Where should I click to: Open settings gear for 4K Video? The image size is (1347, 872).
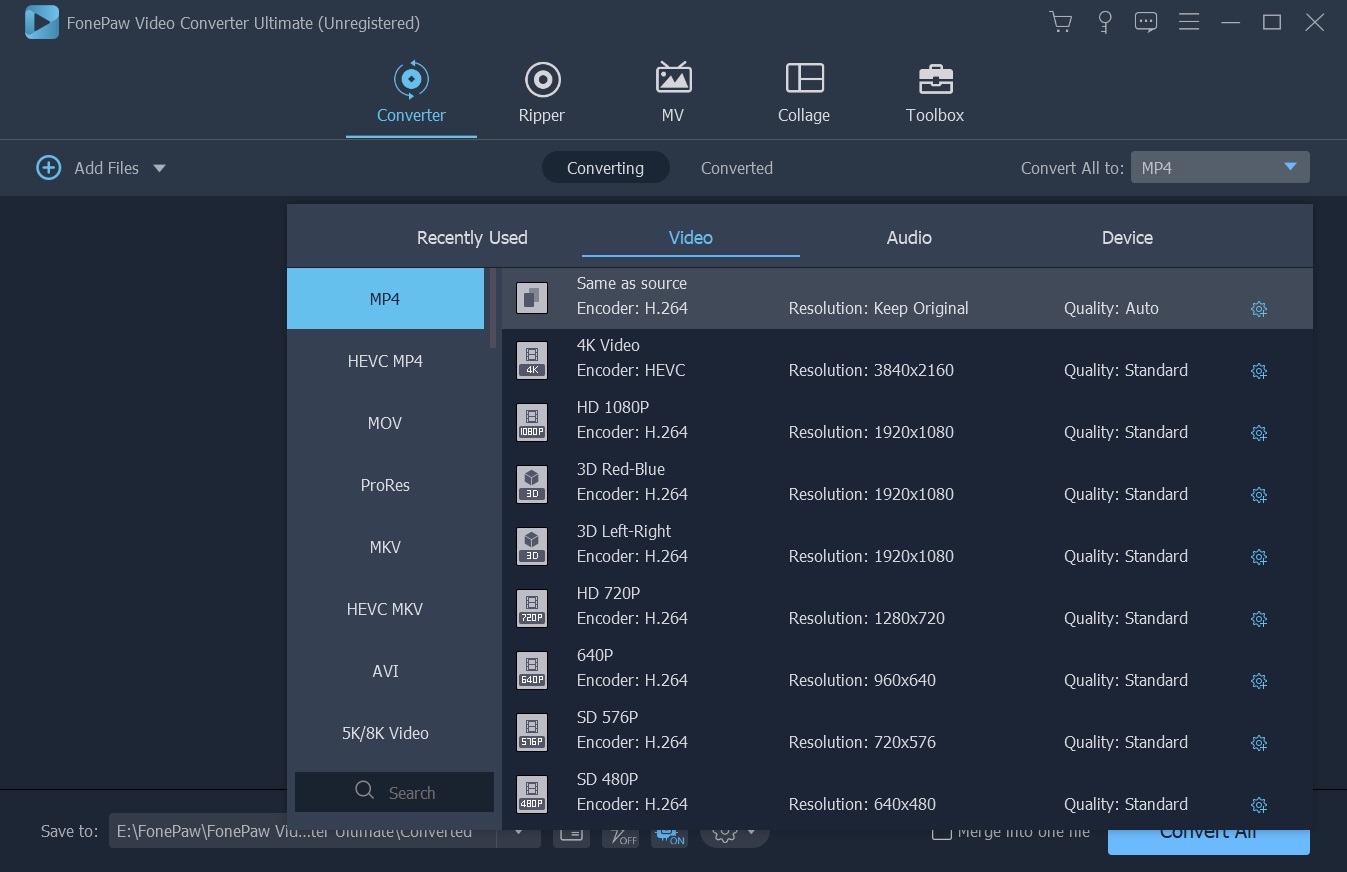pyautogui.click(x=1259, y=371)
